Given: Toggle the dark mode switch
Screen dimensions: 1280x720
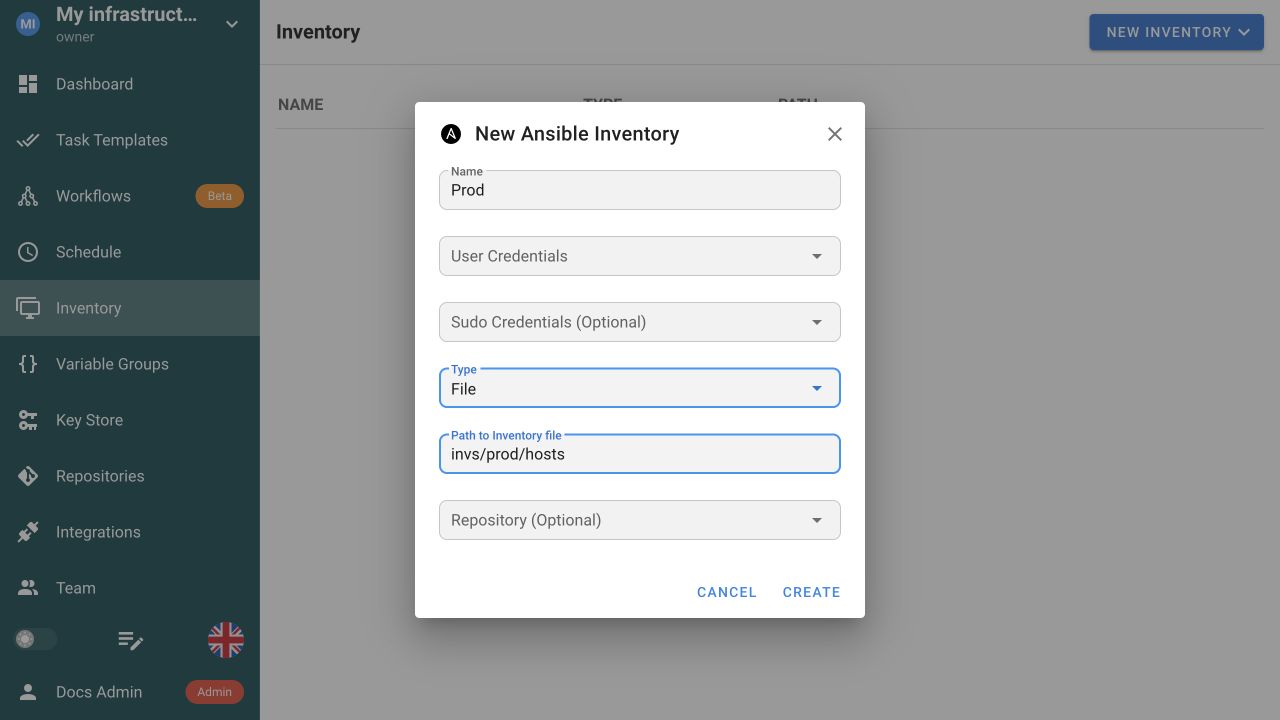Looking at the screenshot, I should pos(35,639).
